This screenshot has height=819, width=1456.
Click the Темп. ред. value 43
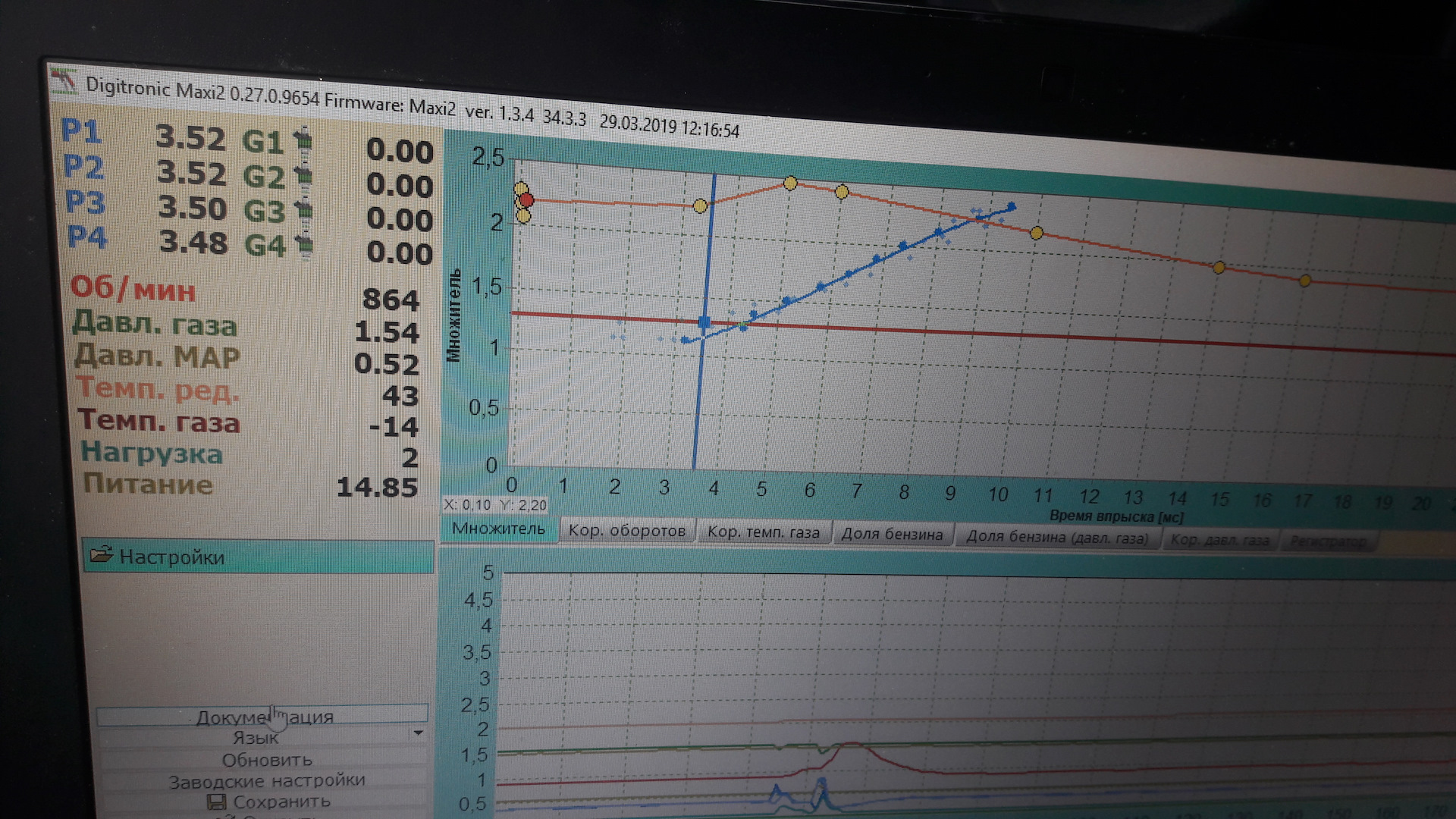pyautogui.click(x=400, y=396)
